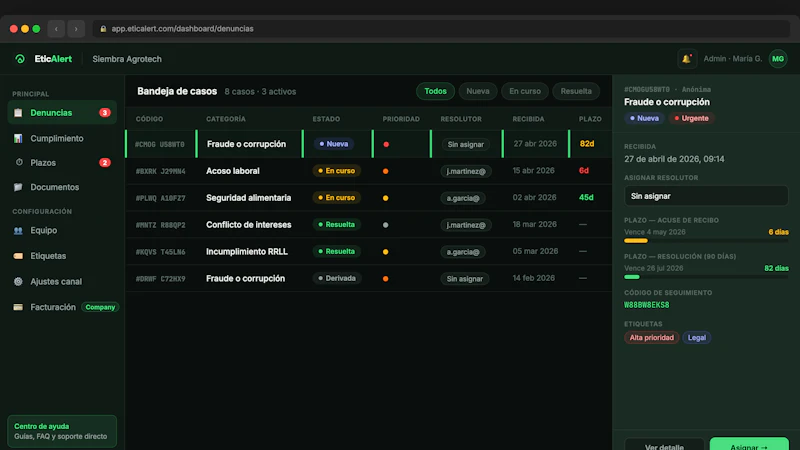
Task: Open Ajustes canal in the sidebar
Action: coord(62,282)
